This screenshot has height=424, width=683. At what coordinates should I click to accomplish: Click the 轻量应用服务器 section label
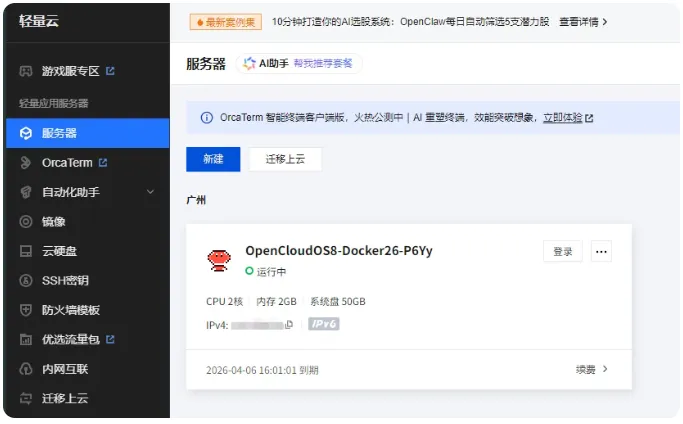click(54, 103)
